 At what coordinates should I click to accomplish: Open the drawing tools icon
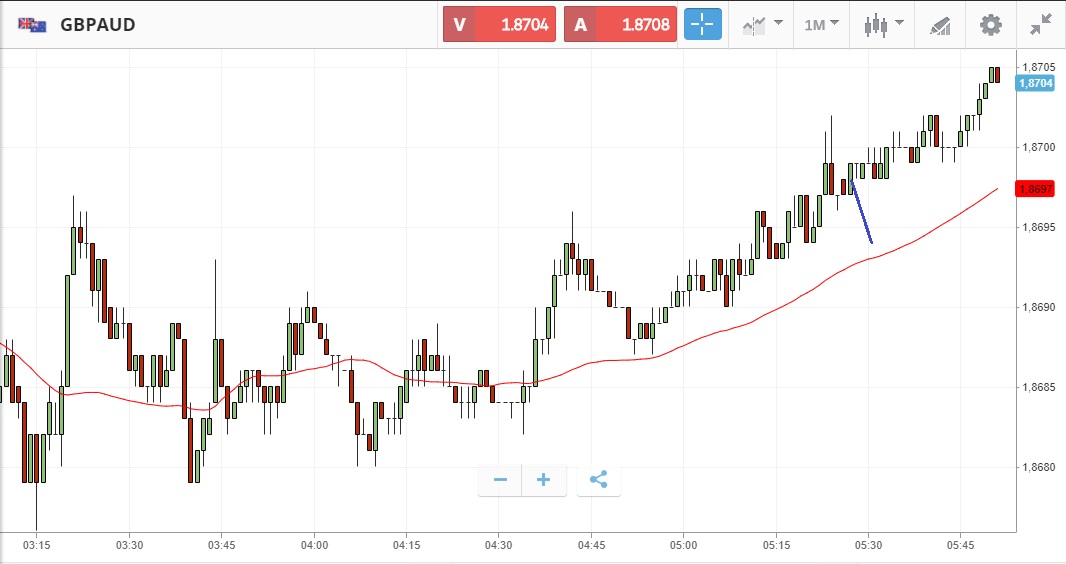(x=940, y=24)
